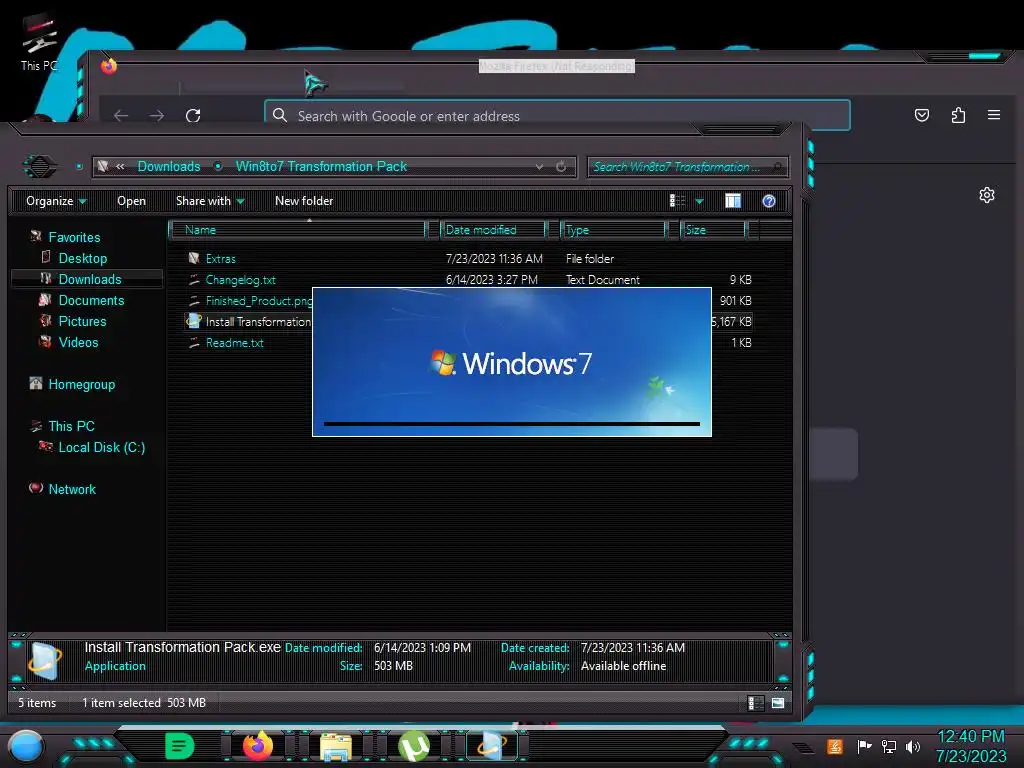The width and height of the screenshot is (1024, 768).
Task: Open network tray icon
Action: click(888, 746)
